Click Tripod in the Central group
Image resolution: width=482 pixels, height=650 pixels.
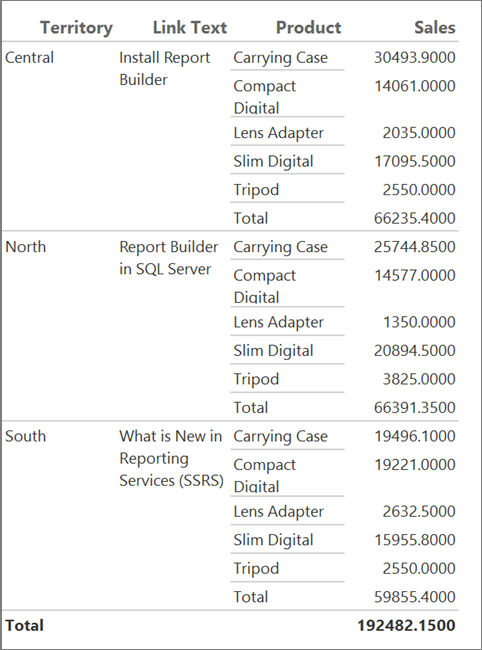[x=256, y=190]
